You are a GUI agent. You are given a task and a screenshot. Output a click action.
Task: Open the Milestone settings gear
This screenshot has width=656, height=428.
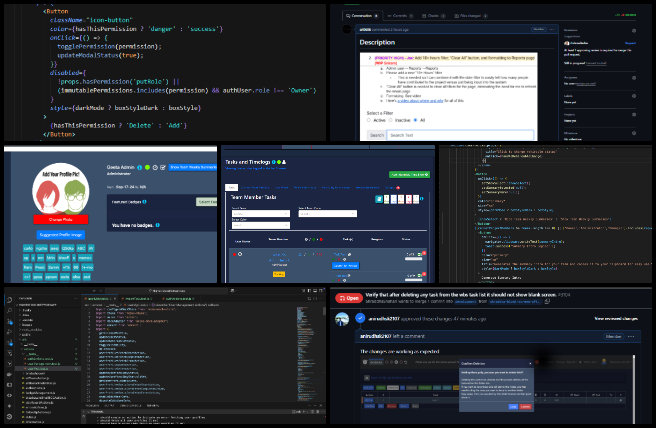pos(634,133)
